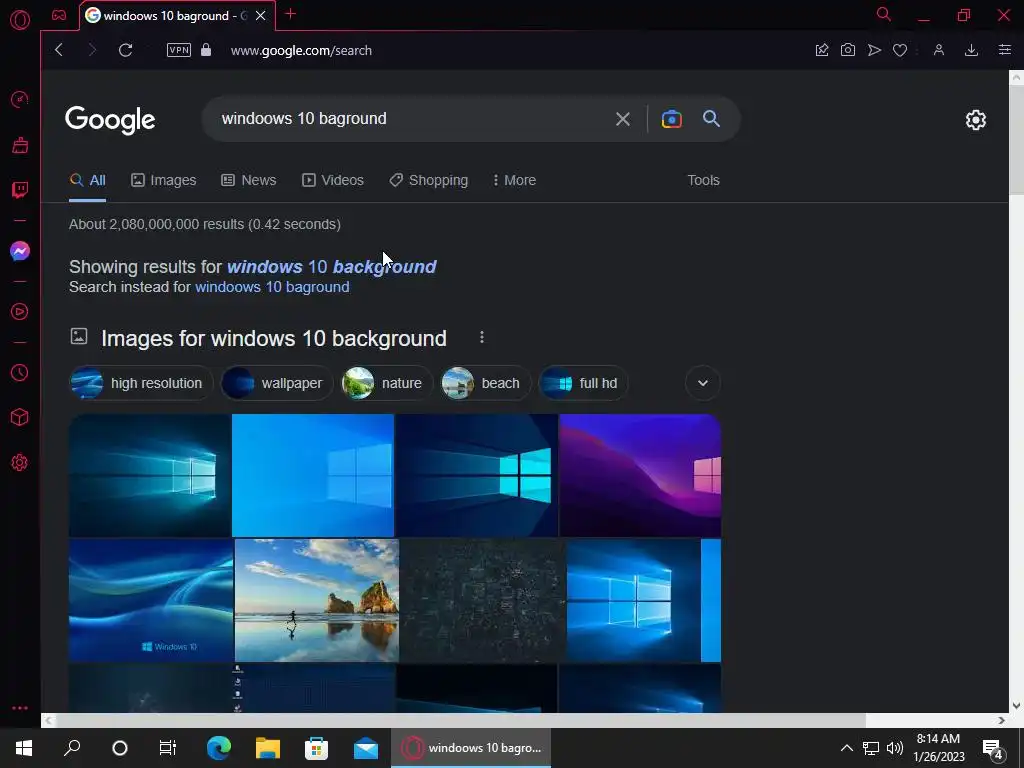1024x768 pixels.
Task: Open tab search magnifier in title bar
Action: point(884,14)
